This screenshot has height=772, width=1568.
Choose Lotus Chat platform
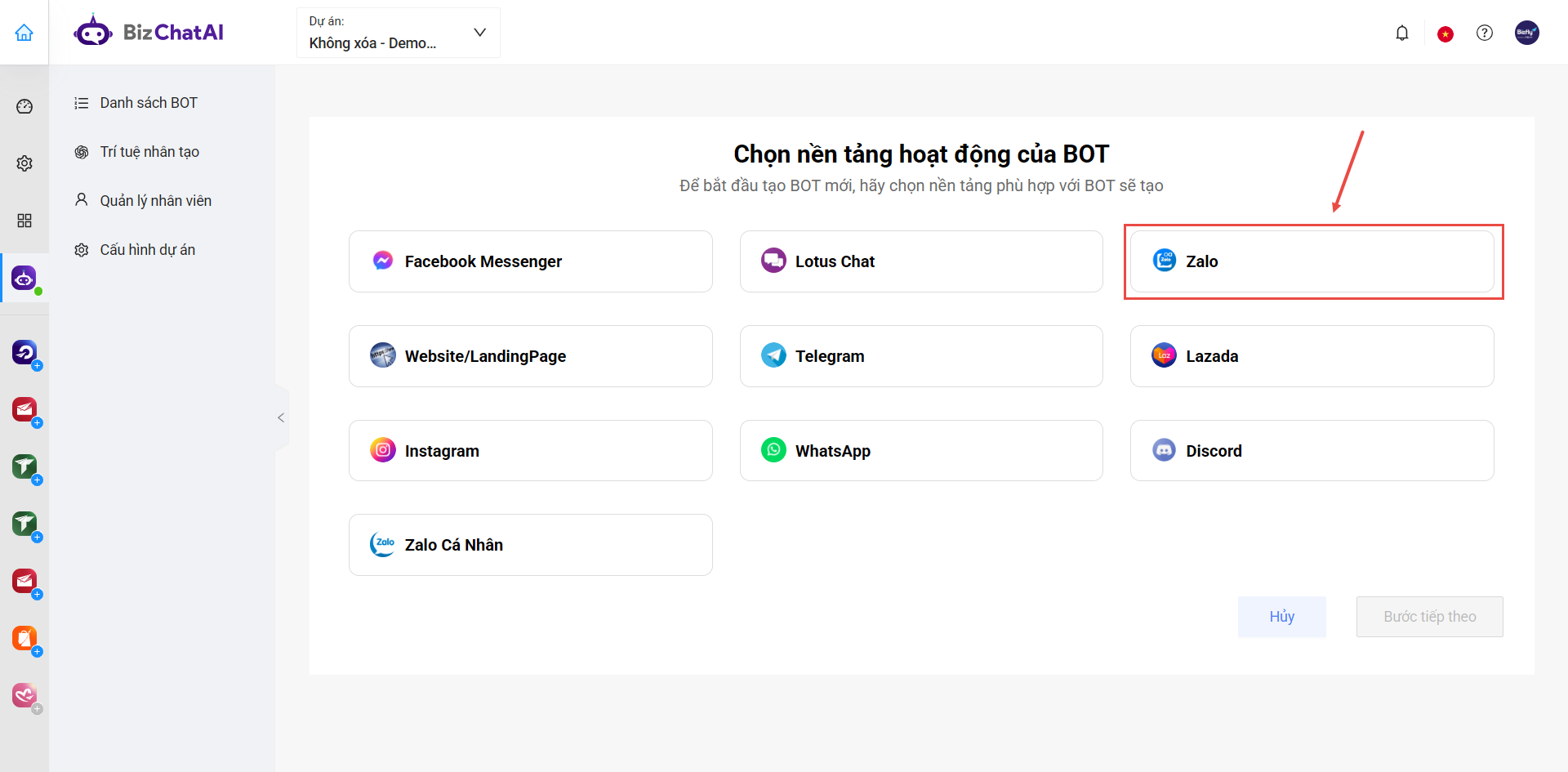(x=921, y=261)
